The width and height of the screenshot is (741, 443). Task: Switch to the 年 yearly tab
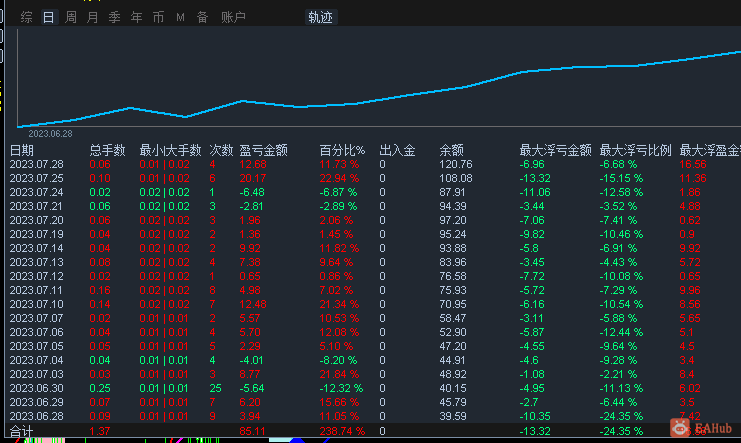[x=137, y=17]
